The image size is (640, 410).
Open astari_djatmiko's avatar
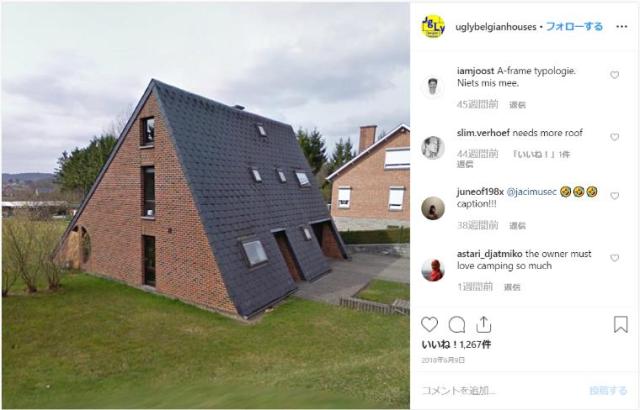pos(433,270)
